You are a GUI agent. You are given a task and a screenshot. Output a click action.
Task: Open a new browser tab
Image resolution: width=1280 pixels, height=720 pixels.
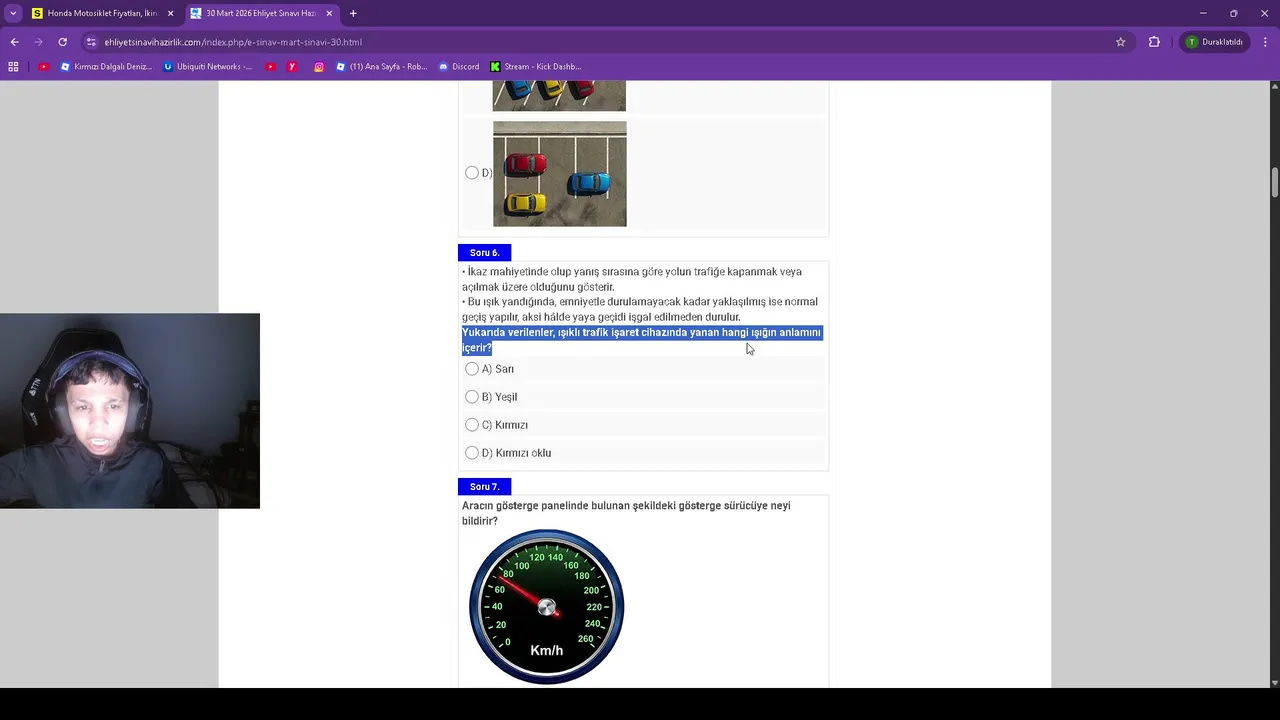tap(353, 13)
